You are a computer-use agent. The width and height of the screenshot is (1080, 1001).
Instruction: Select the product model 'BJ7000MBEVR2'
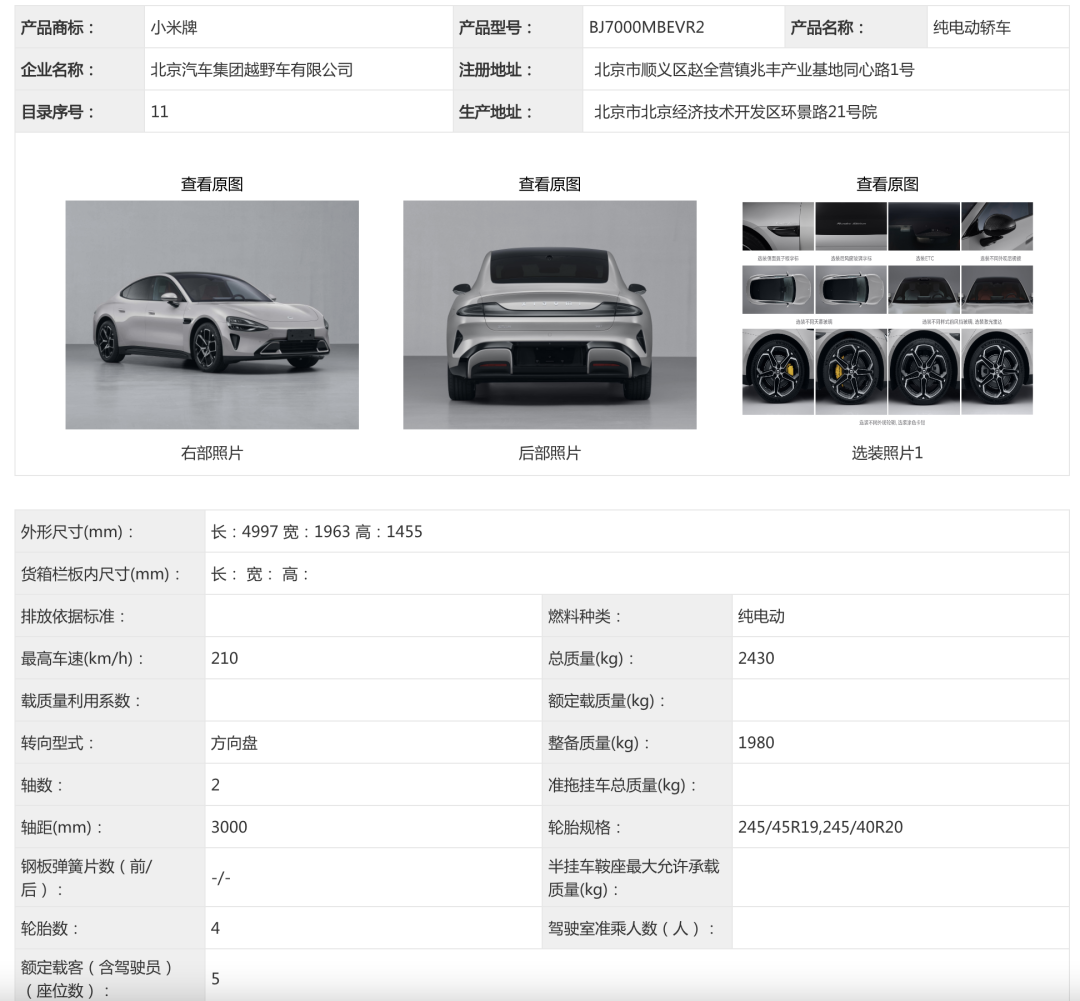(646, 28)
